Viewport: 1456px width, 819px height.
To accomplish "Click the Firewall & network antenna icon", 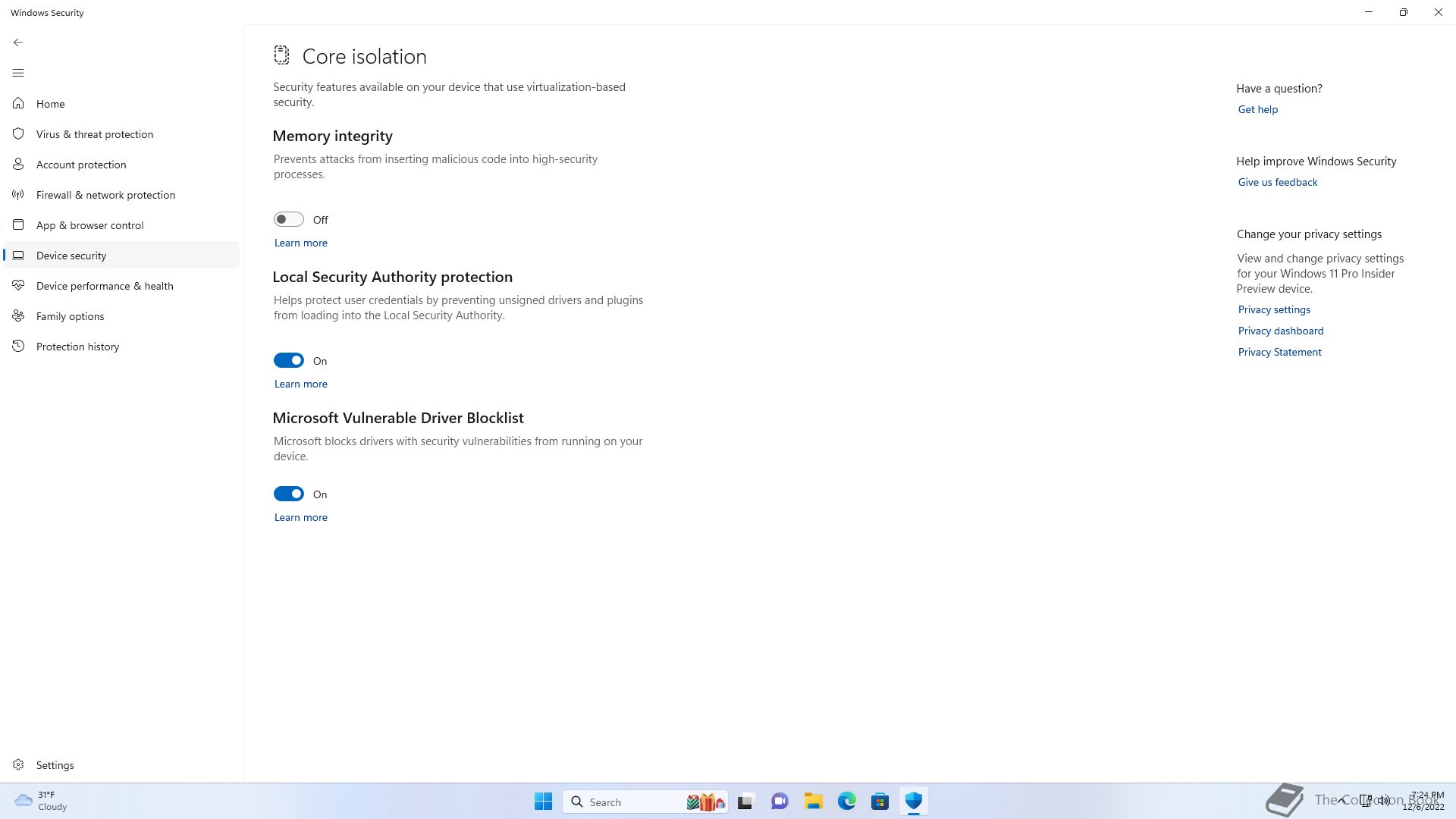I will (18, 194).
